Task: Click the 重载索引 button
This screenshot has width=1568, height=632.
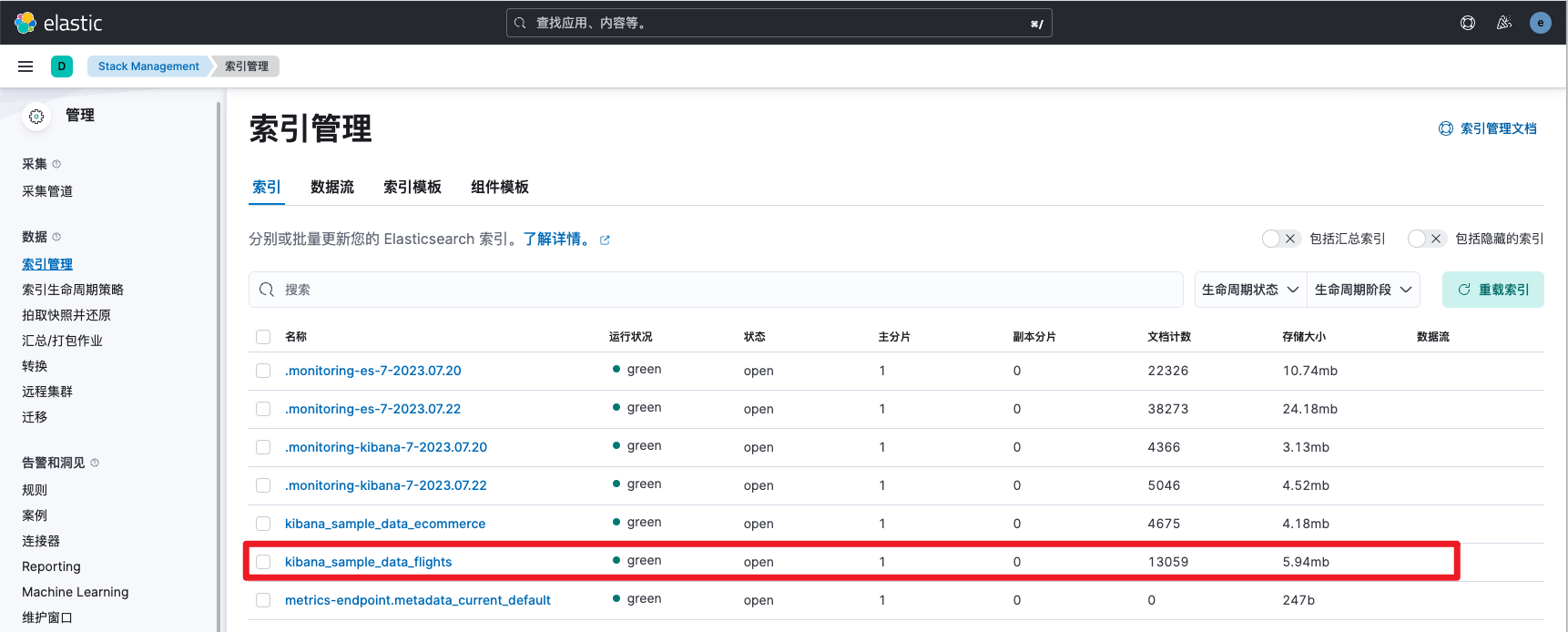Action: tap(1492, 290)
